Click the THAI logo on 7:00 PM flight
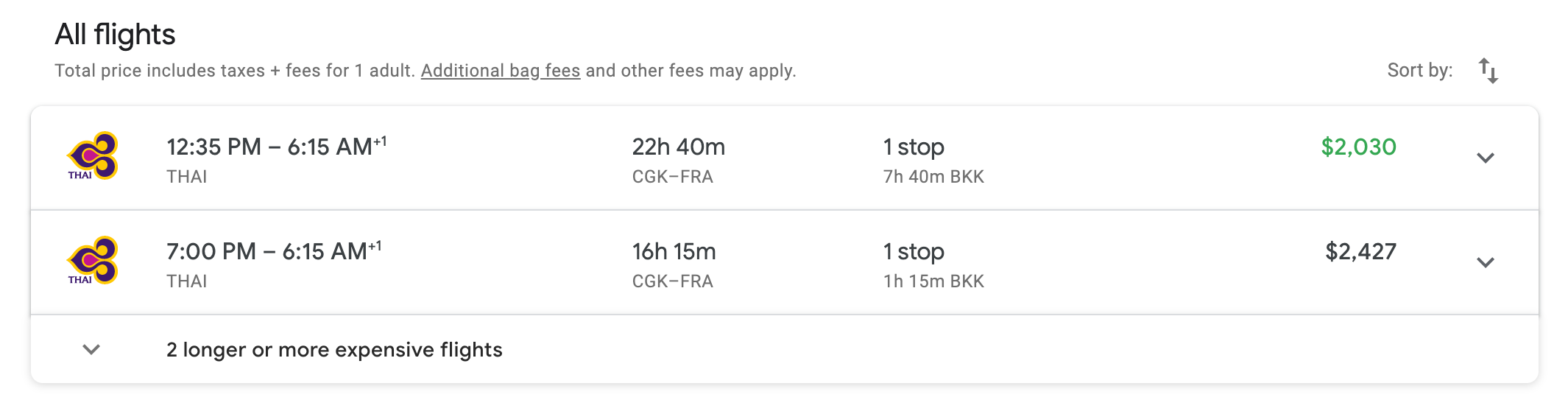The image size is (1568, 414). (x=93, y=260)
